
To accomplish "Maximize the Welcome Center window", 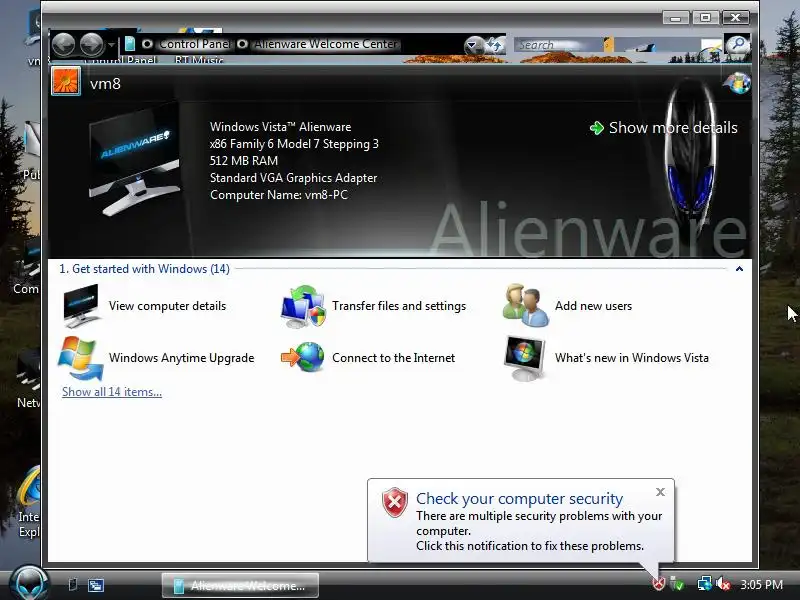I will click(x=705, y=18).
